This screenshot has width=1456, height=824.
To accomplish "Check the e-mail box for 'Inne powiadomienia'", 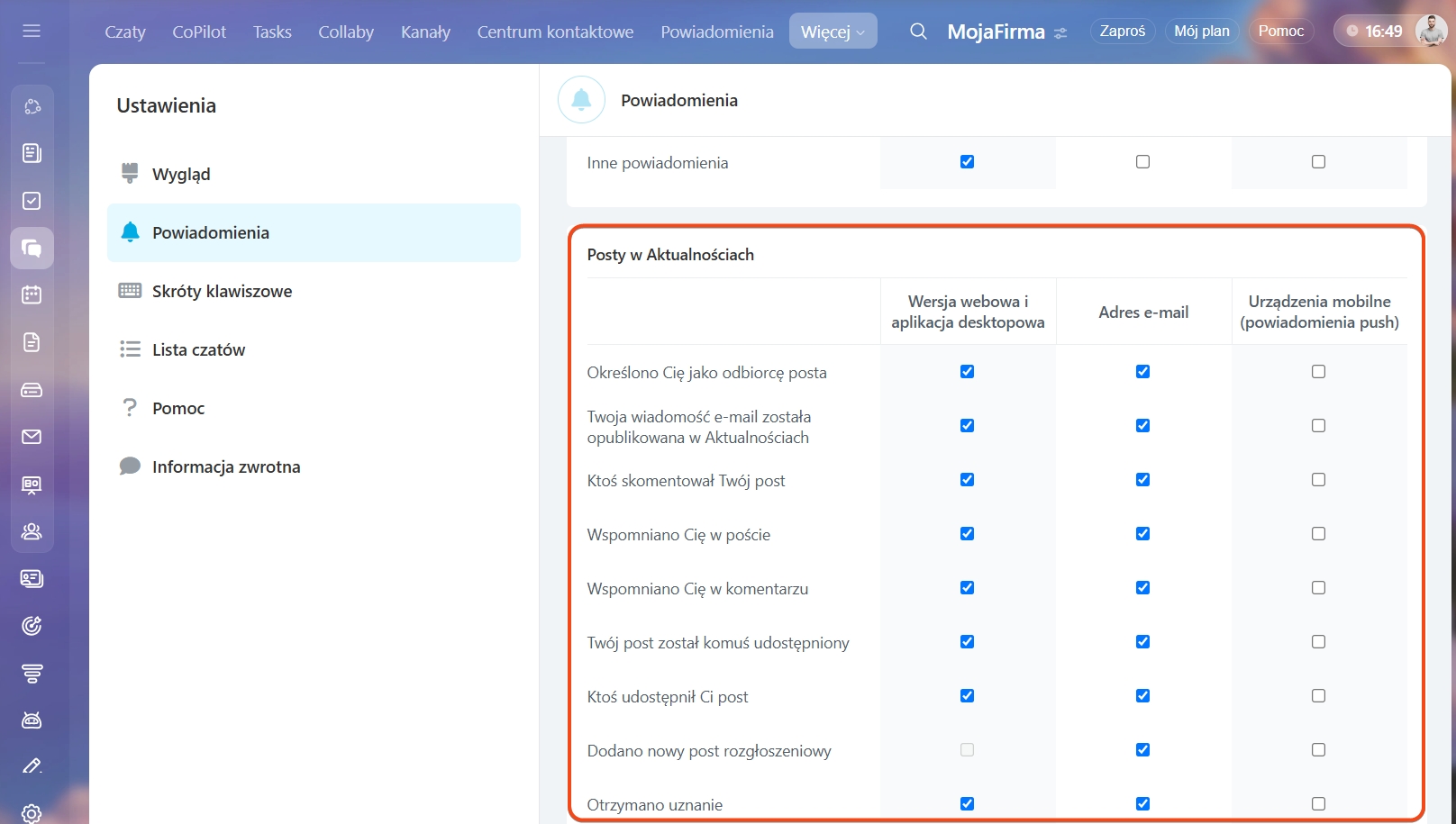I will pyautogui.click(x=1142, y=162).
